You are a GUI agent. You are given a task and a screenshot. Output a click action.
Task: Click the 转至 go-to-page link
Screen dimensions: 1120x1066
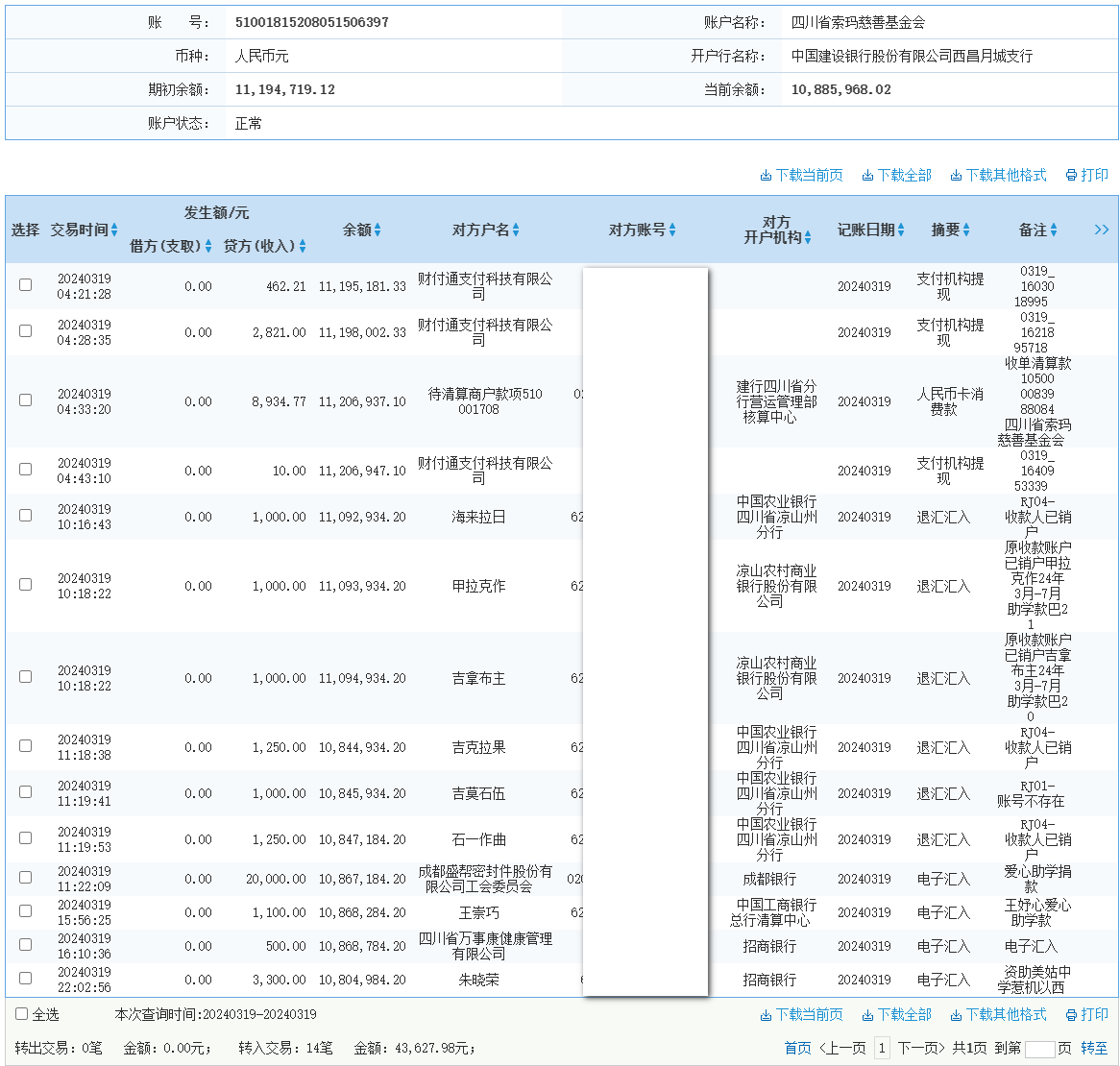click(1094, 1048)
